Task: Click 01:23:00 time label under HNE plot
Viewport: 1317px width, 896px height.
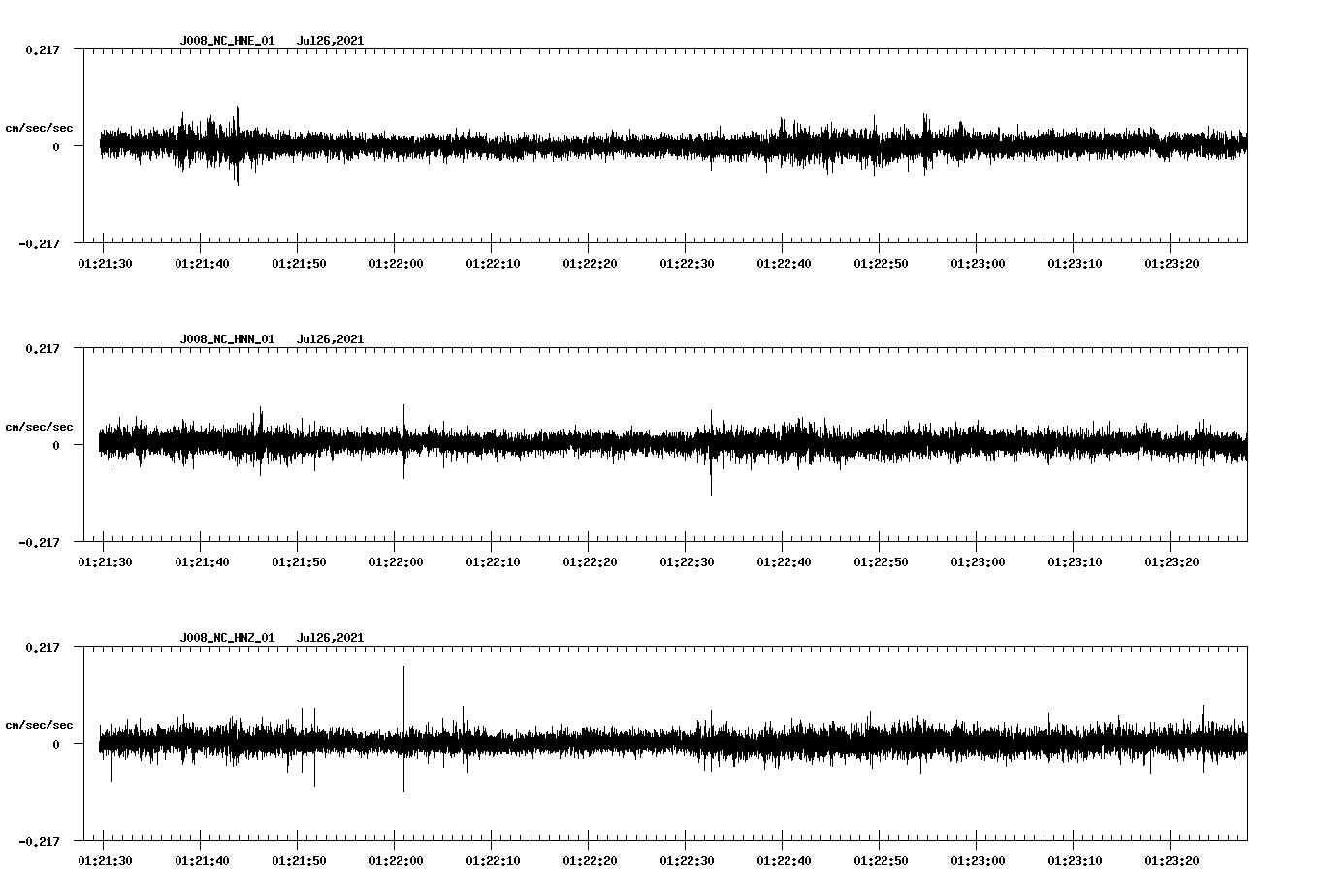Action: 977,263
